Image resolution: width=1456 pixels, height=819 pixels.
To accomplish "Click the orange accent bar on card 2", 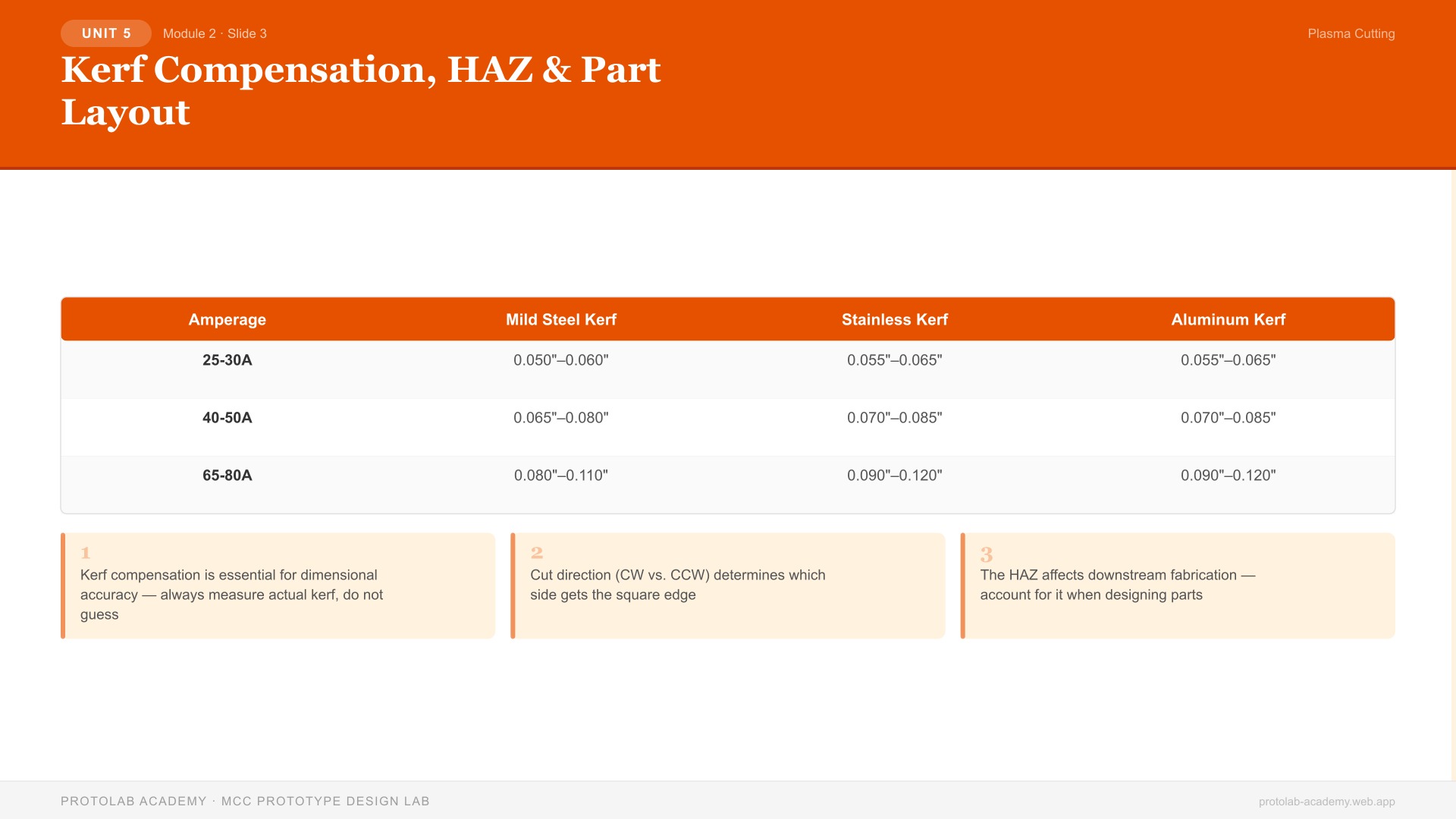I will coord(513,585).
